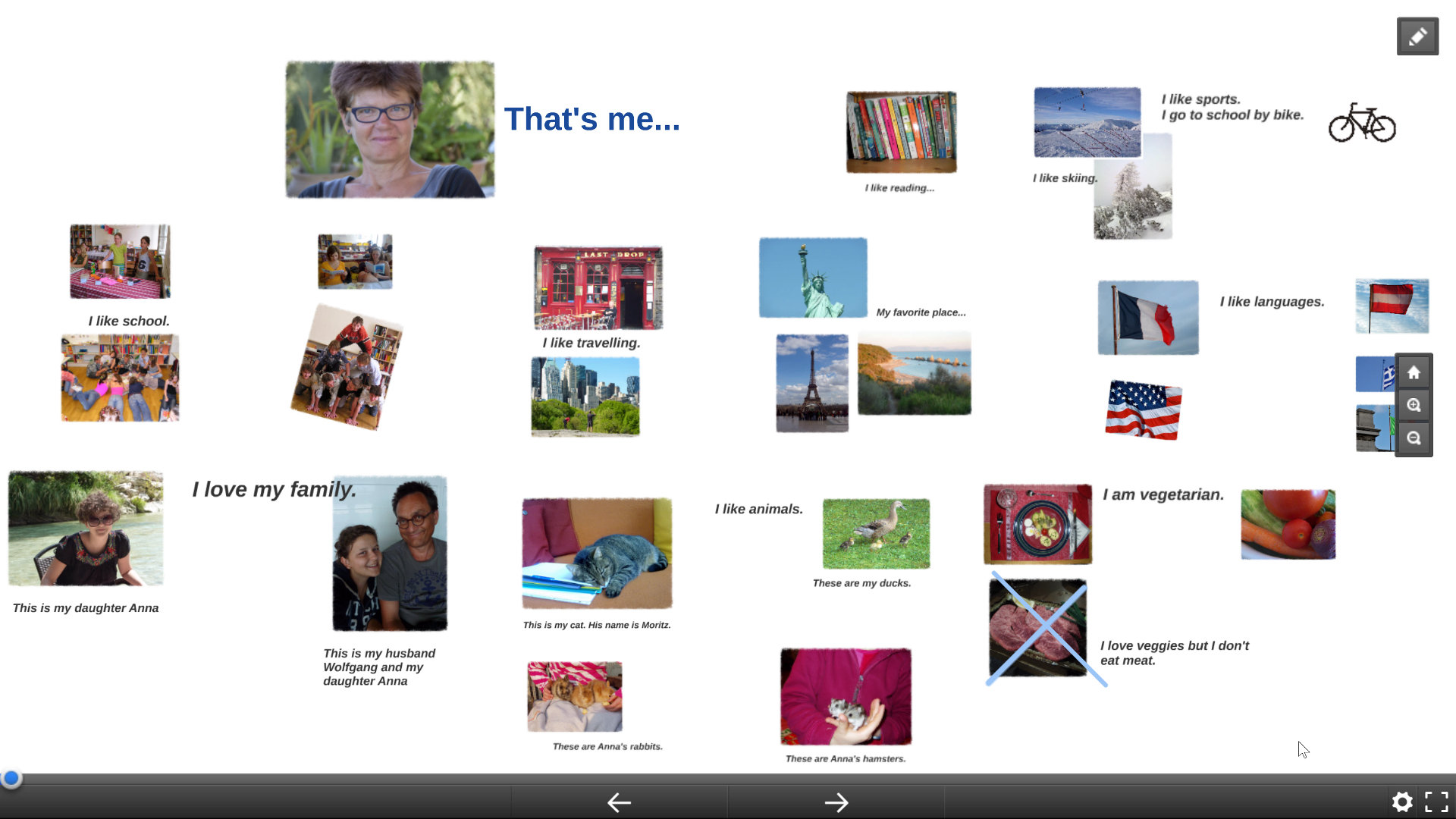Click the bookshelf reading photo
The image size is (1456, 819).
tap(901, 132)
